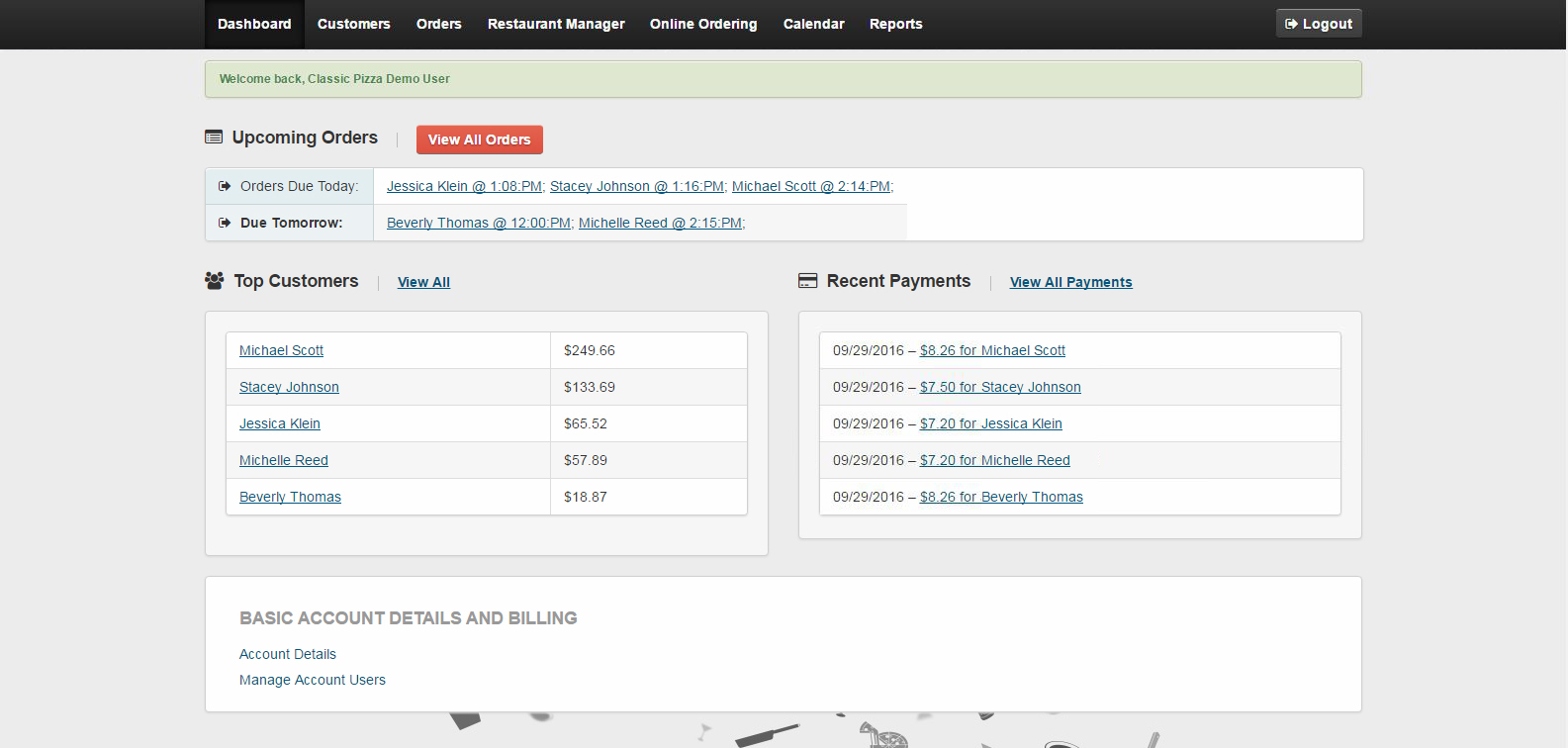This screenshot has height=748, width=1568.
Task: Go to the Restaurant Manager menu
Action: tap(556, 24)
